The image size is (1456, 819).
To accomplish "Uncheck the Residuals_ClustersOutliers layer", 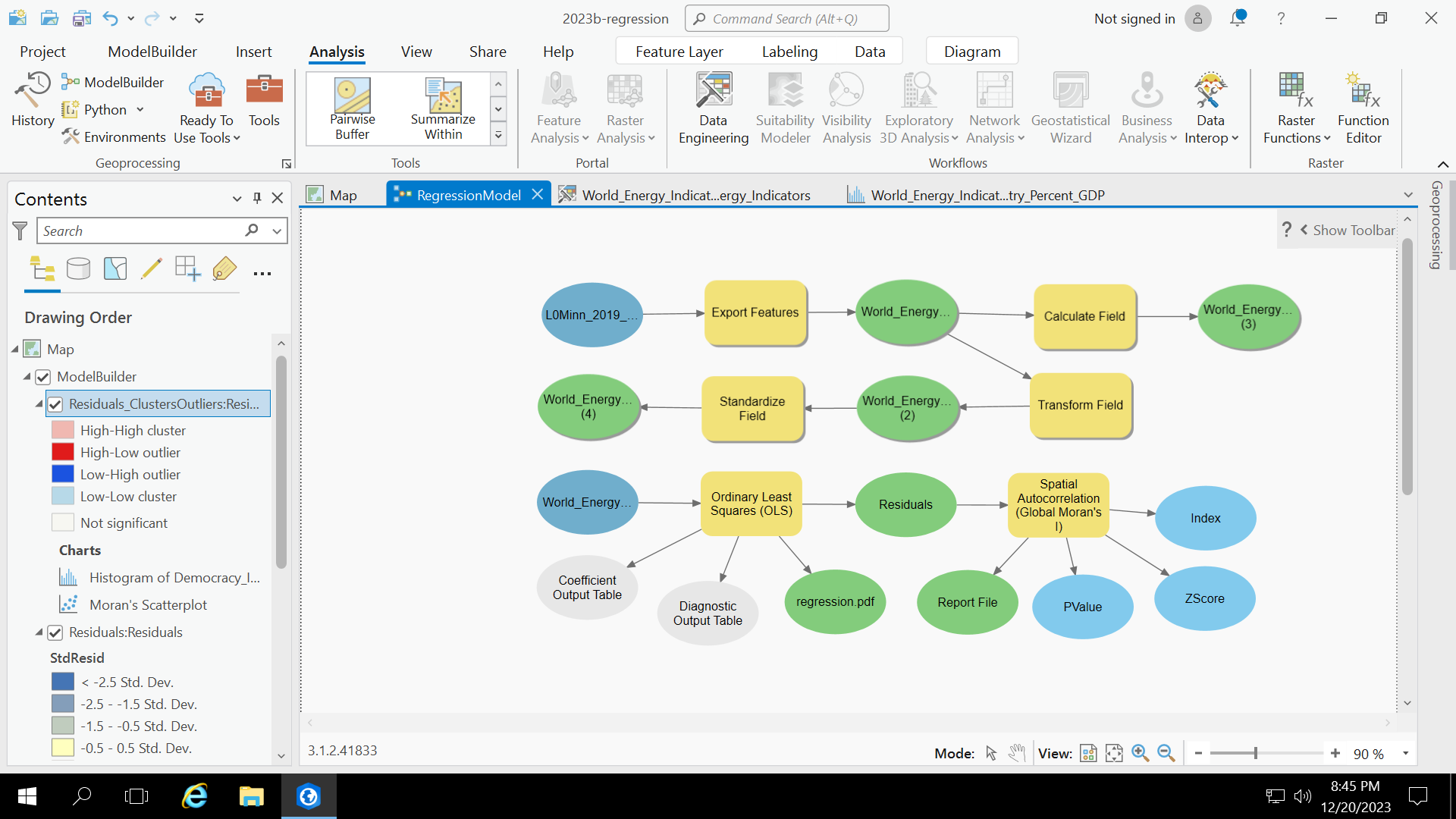I will [x=55, y=404].
